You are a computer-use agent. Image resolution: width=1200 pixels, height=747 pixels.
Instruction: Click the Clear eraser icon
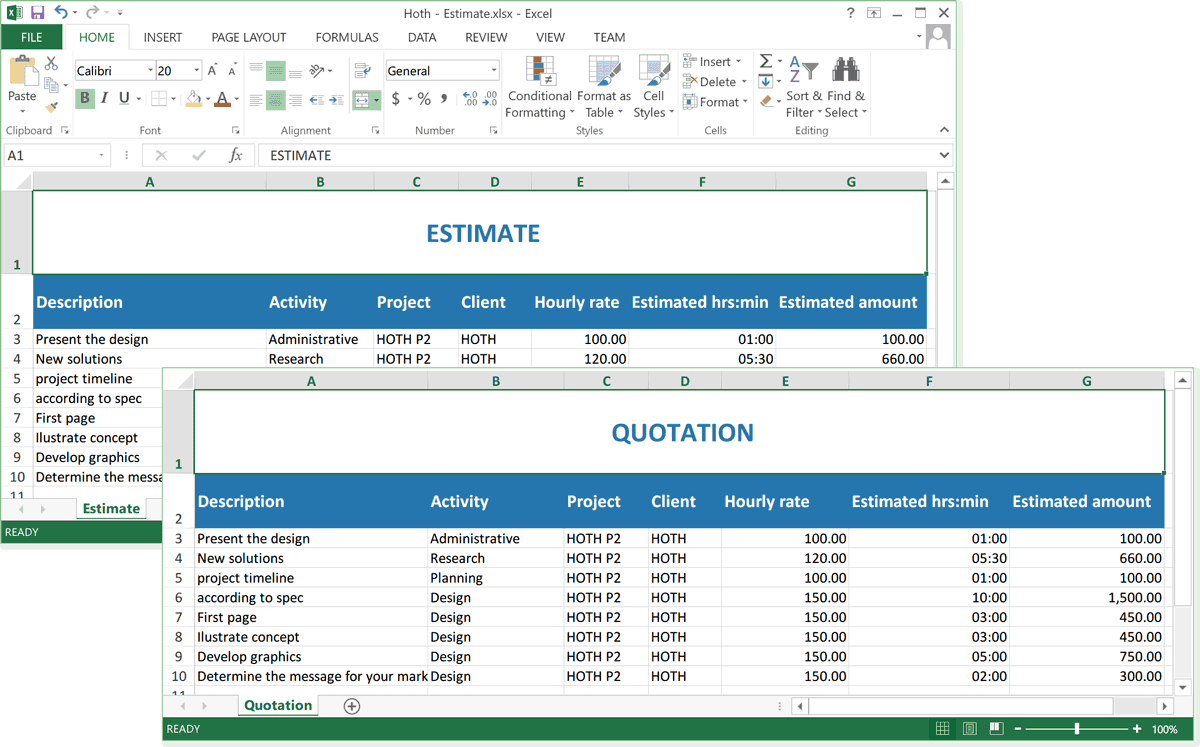(766, 101)
